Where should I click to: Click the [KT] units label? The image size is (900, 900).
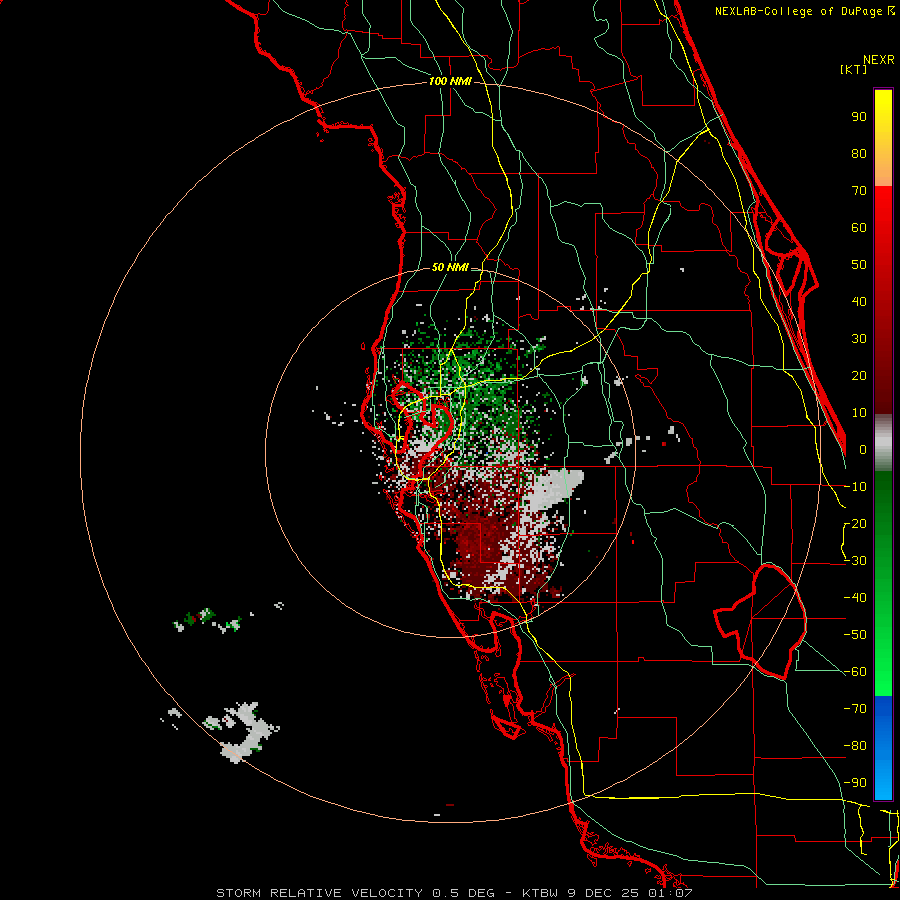854,69
